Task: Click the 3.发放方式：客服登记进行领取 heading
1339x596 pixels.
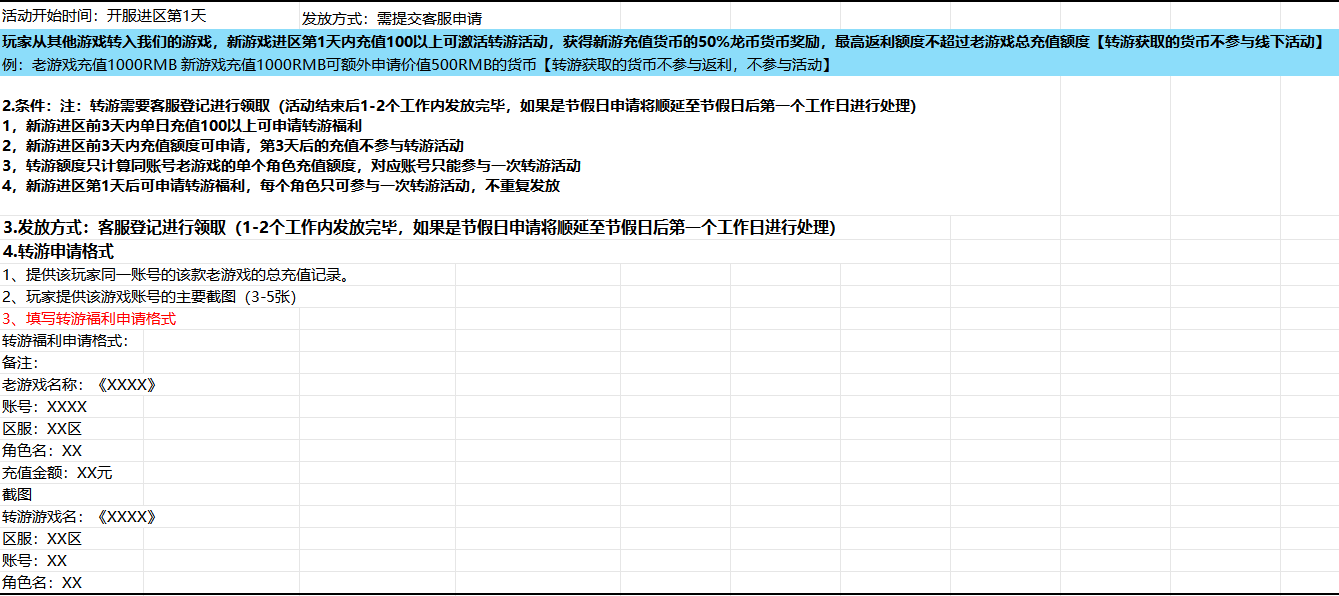Action: [418, 227]
